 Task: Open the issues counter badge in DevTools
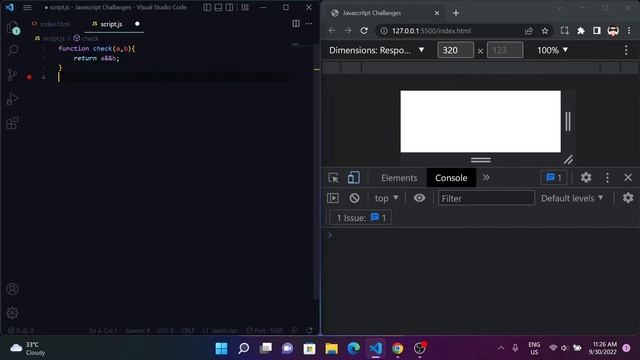tap(554, 178)
